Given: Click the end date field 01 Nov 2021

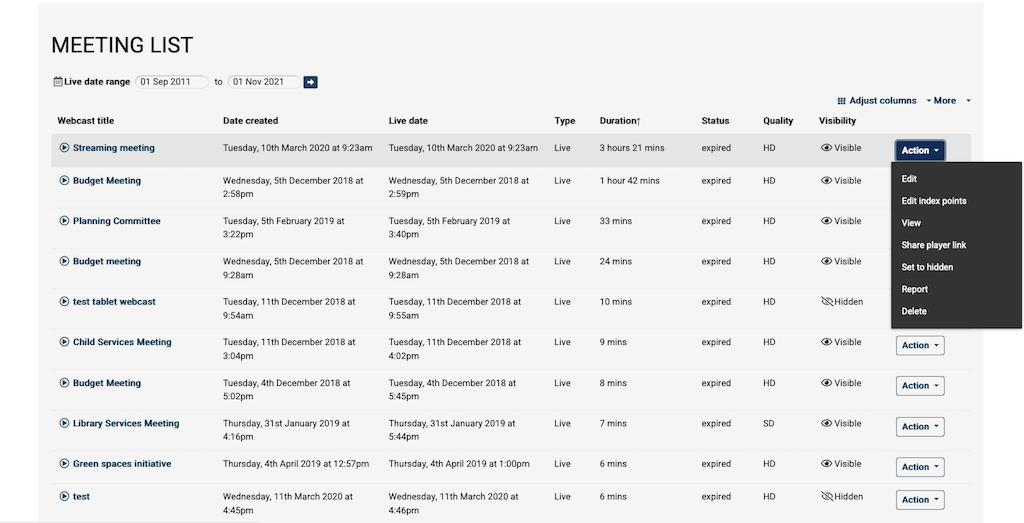Looking at the screenshot, I should point(264,82).
